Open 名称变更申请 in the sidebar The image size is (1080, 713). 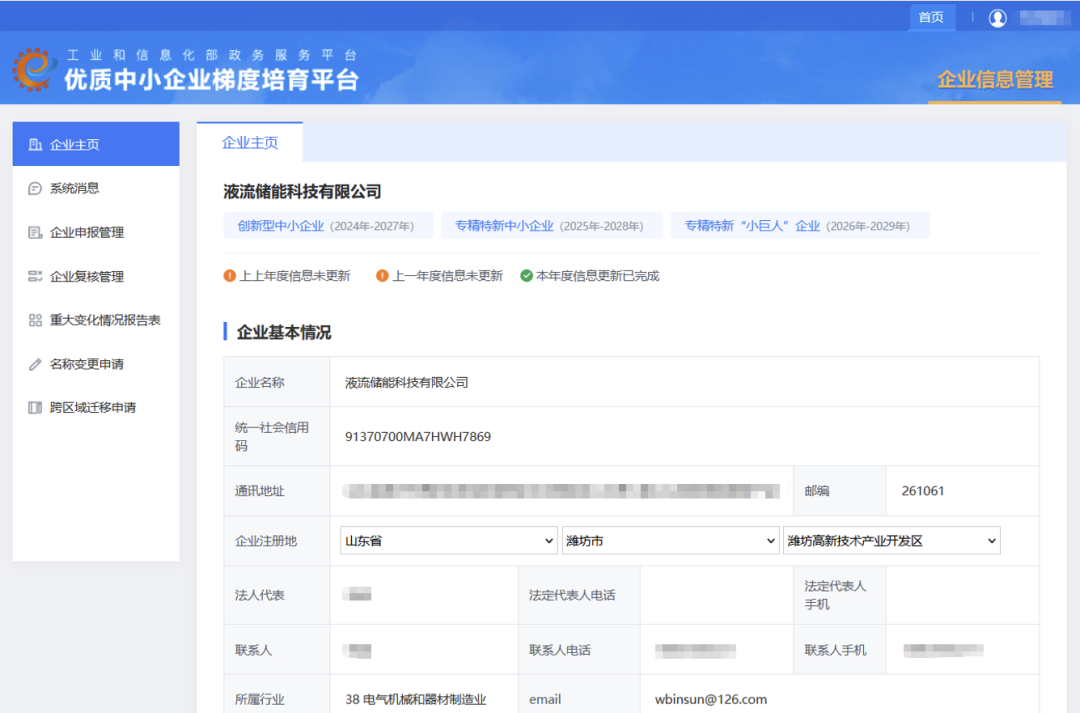(x=96, y=364)
